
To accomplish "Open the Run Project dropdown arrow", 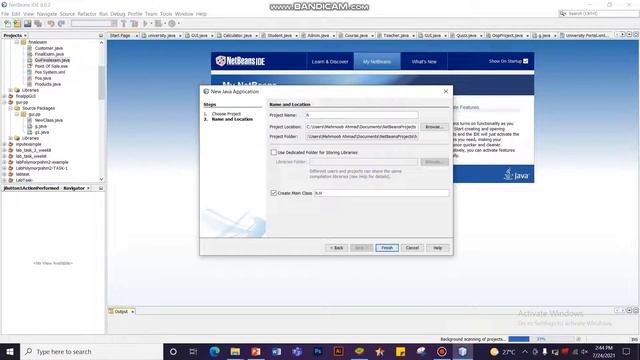I will pyautogui.click(x=151, y=24).
